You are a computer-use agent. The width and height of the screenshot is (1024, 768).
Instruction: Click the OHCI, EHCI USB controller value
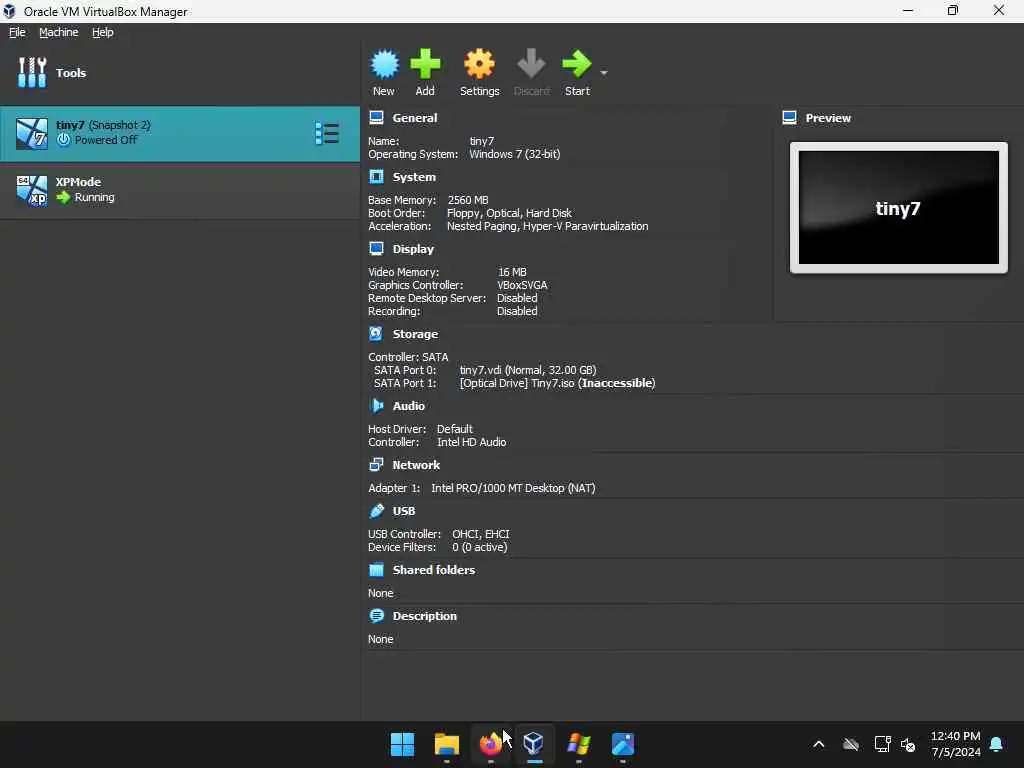point(481,534)
